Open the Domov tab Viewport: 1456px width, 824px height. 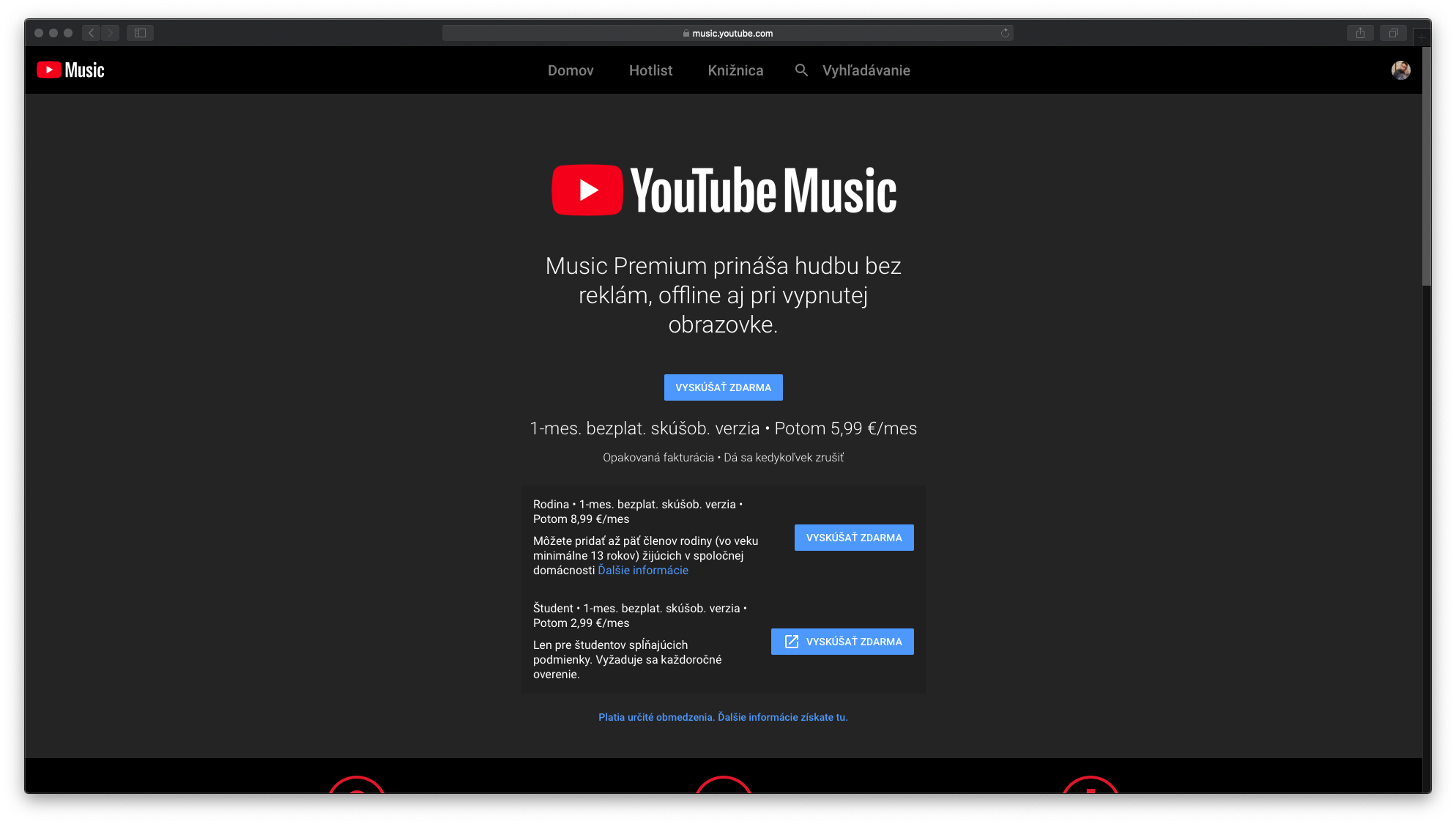coord(571,70)
